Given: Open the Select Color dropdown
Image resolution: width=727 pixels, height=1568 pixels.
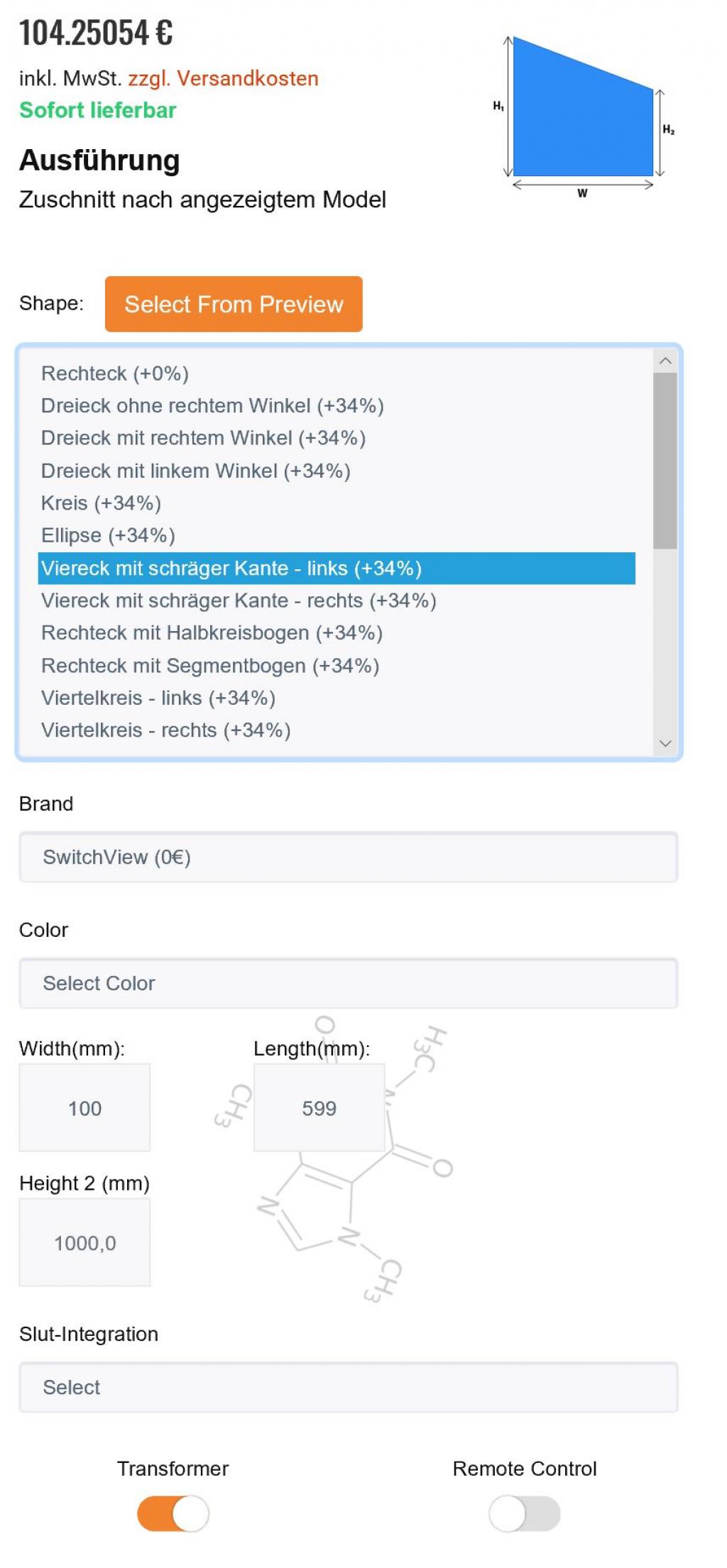Looking at the screenshot, I should 348,983.
